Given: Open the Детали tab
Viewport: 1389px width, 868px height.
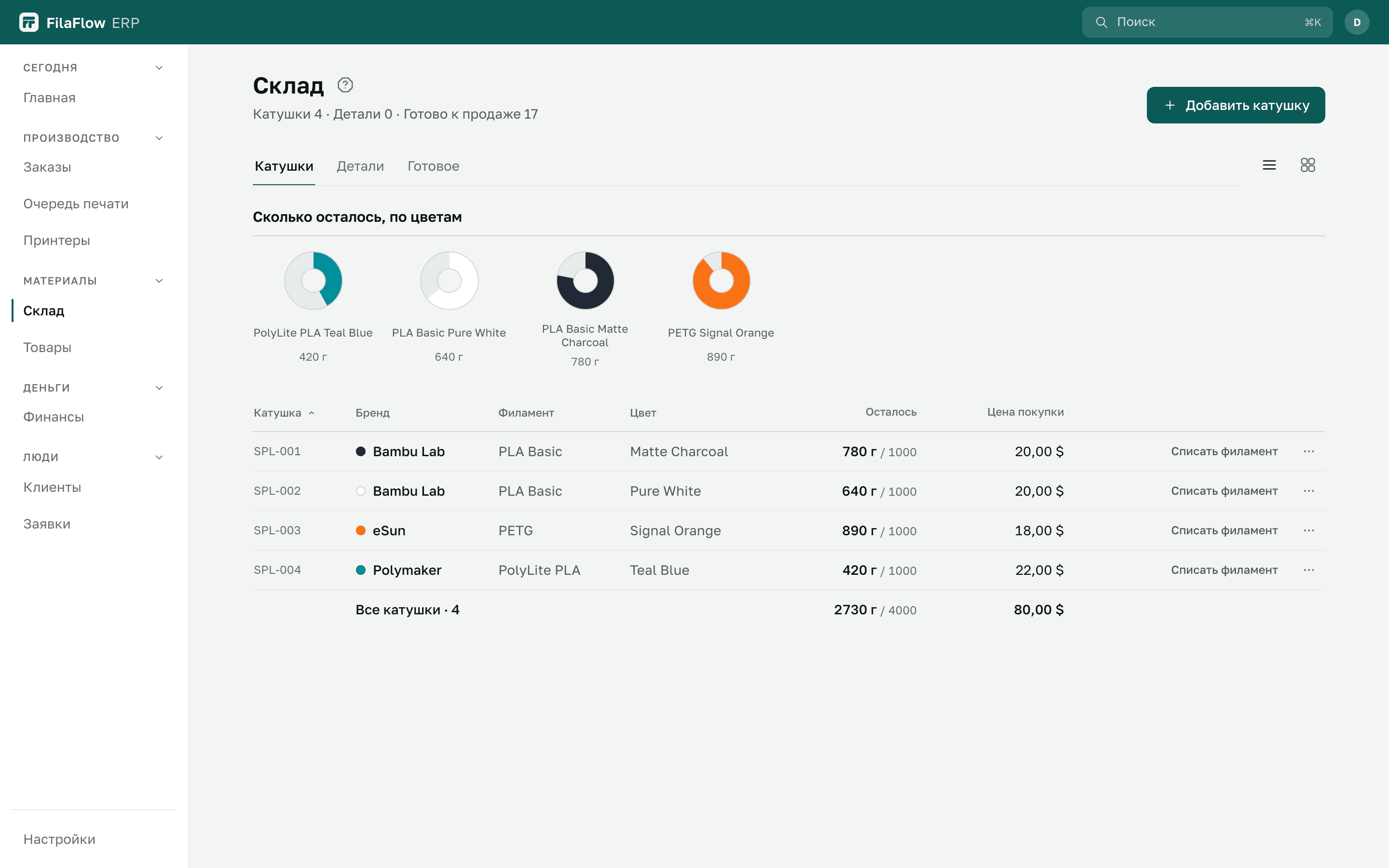Looking at the screenshot, I should tap(360, 166).
